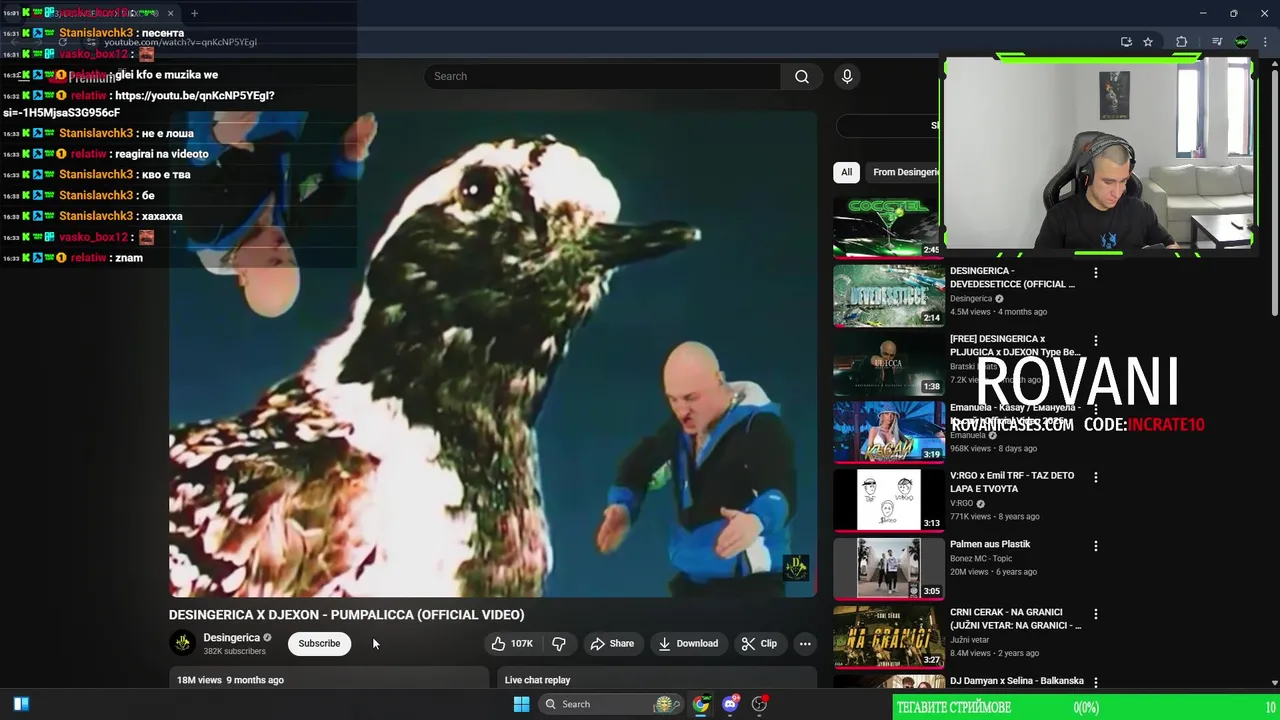Click the Clip button
This screenshot has height=720, width=1280.
[759, 643]
